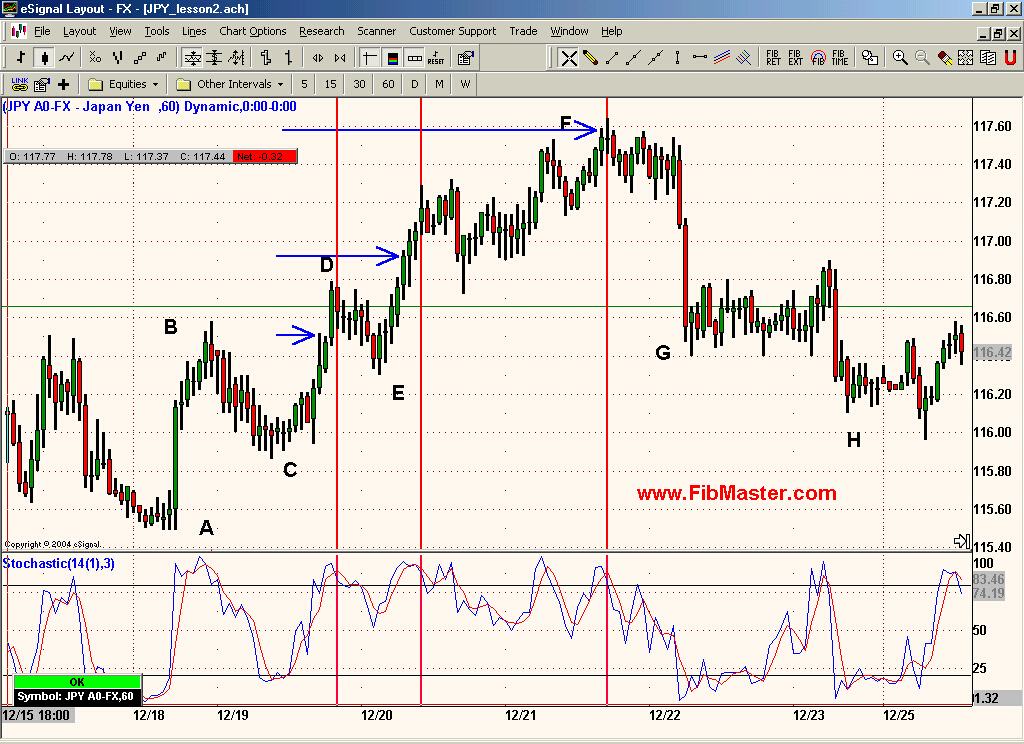Select the FIB EXT extension tool
The width and height of the screenshot is (1024, 744).
point(795,58)
